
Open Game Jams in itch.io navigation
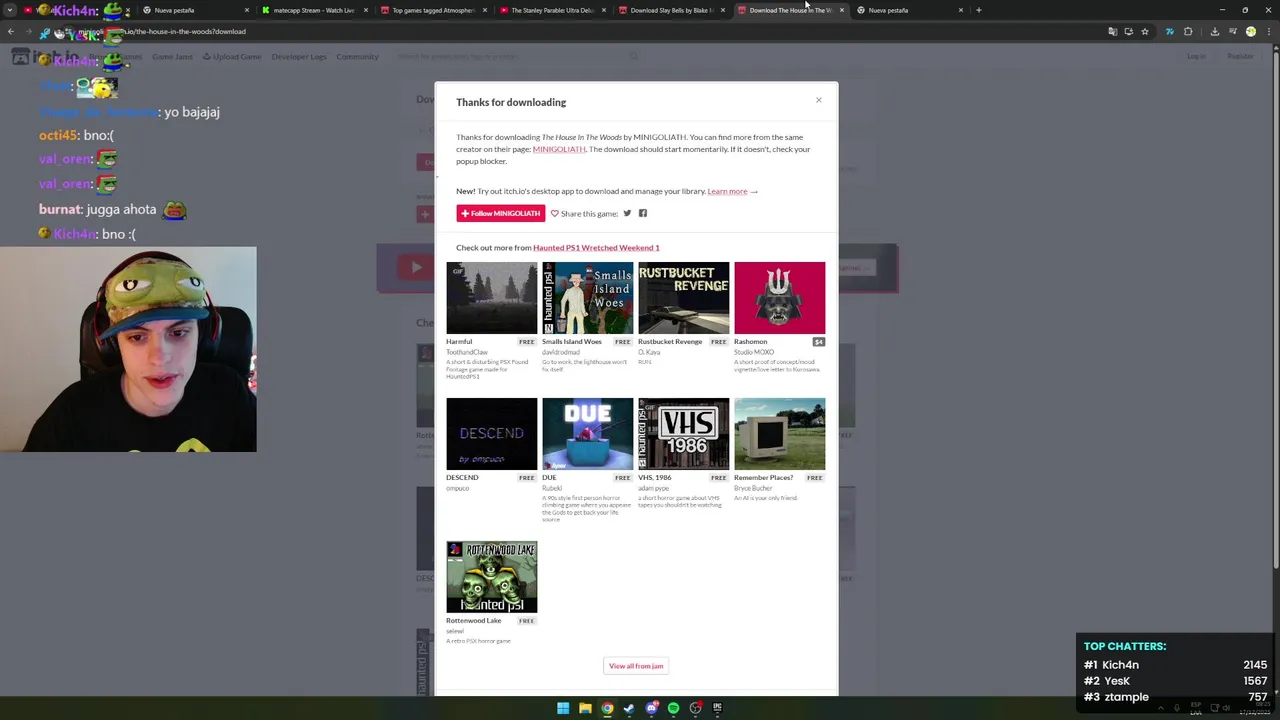(172, 57)
